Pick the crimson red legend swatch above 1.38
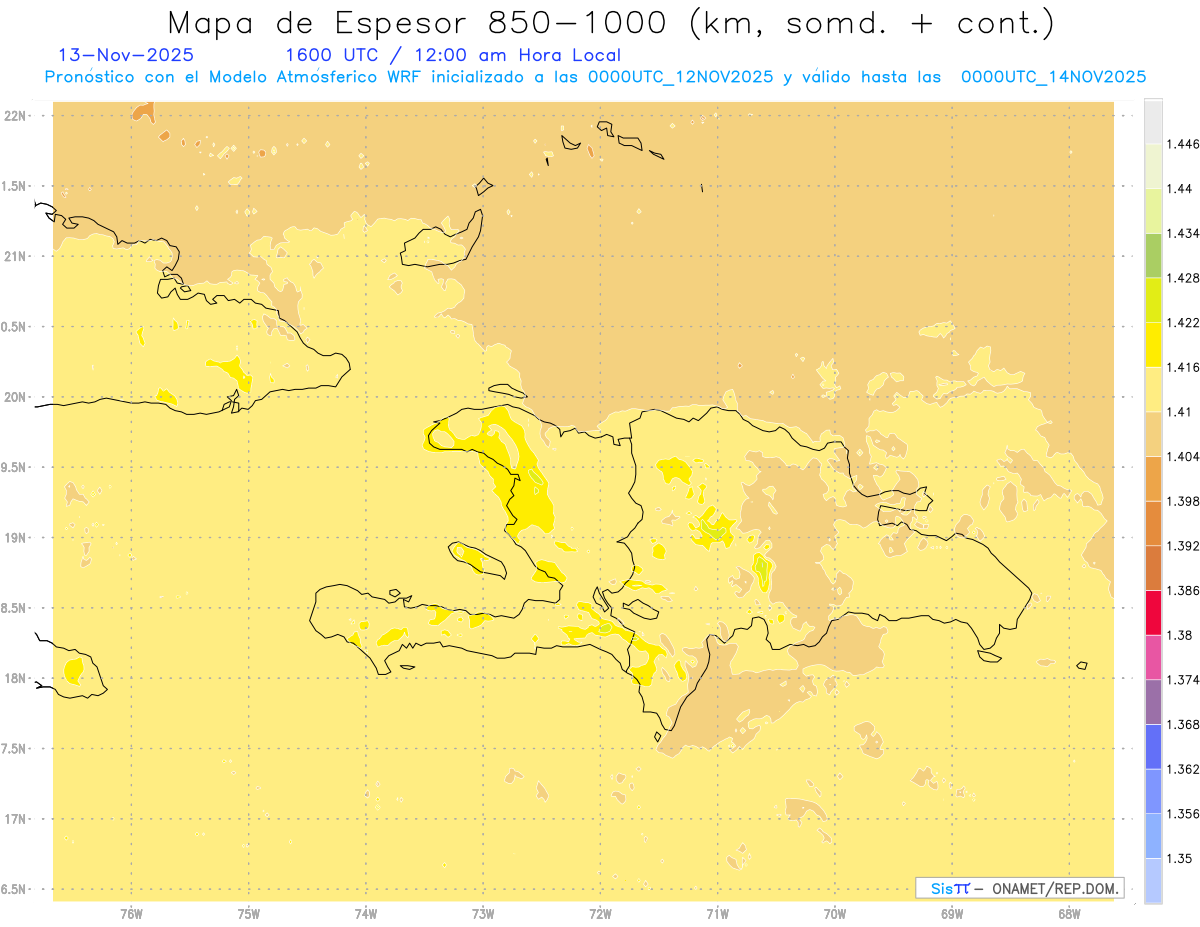Screen dimensions: 1200x927 tap(1153, 612)
